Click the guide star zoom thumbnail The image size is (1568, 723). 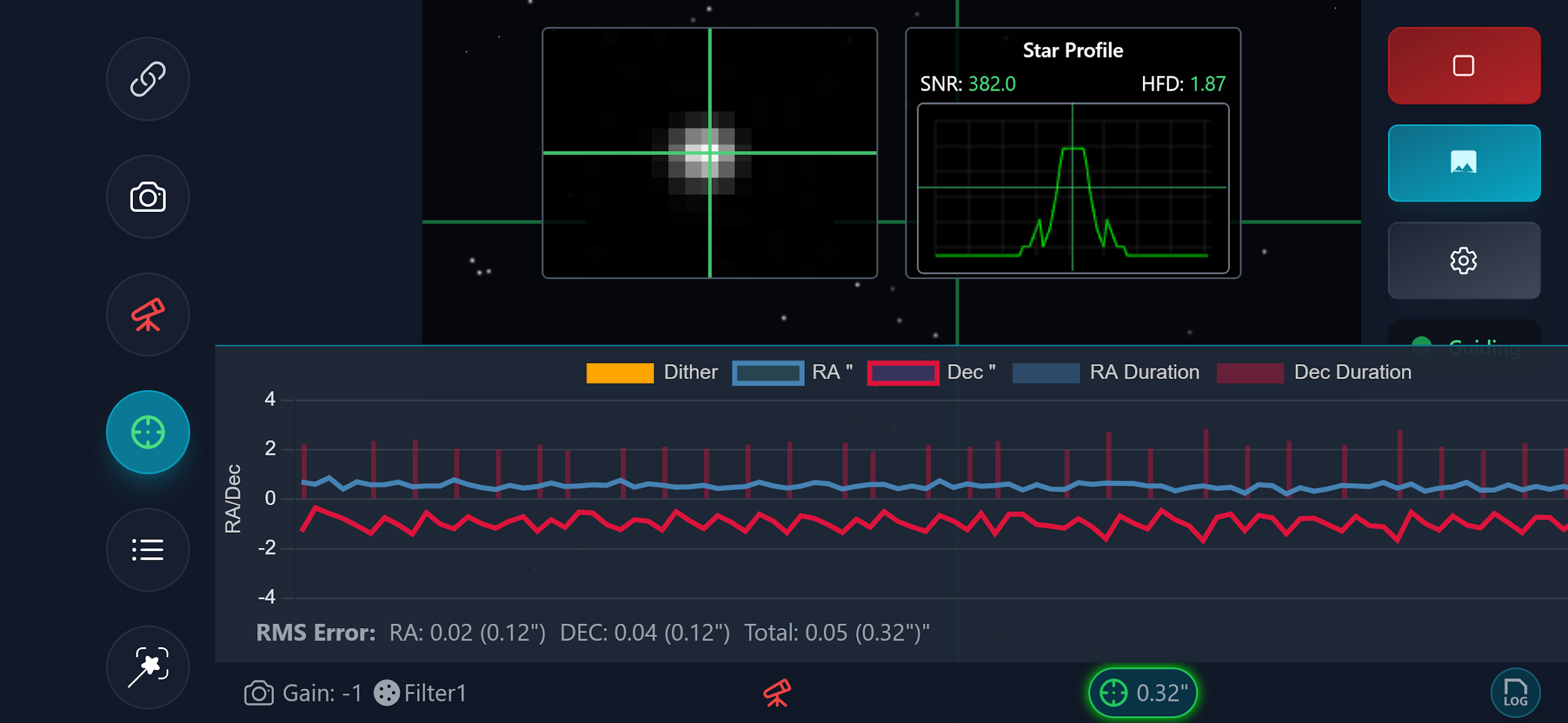[709, 153]
